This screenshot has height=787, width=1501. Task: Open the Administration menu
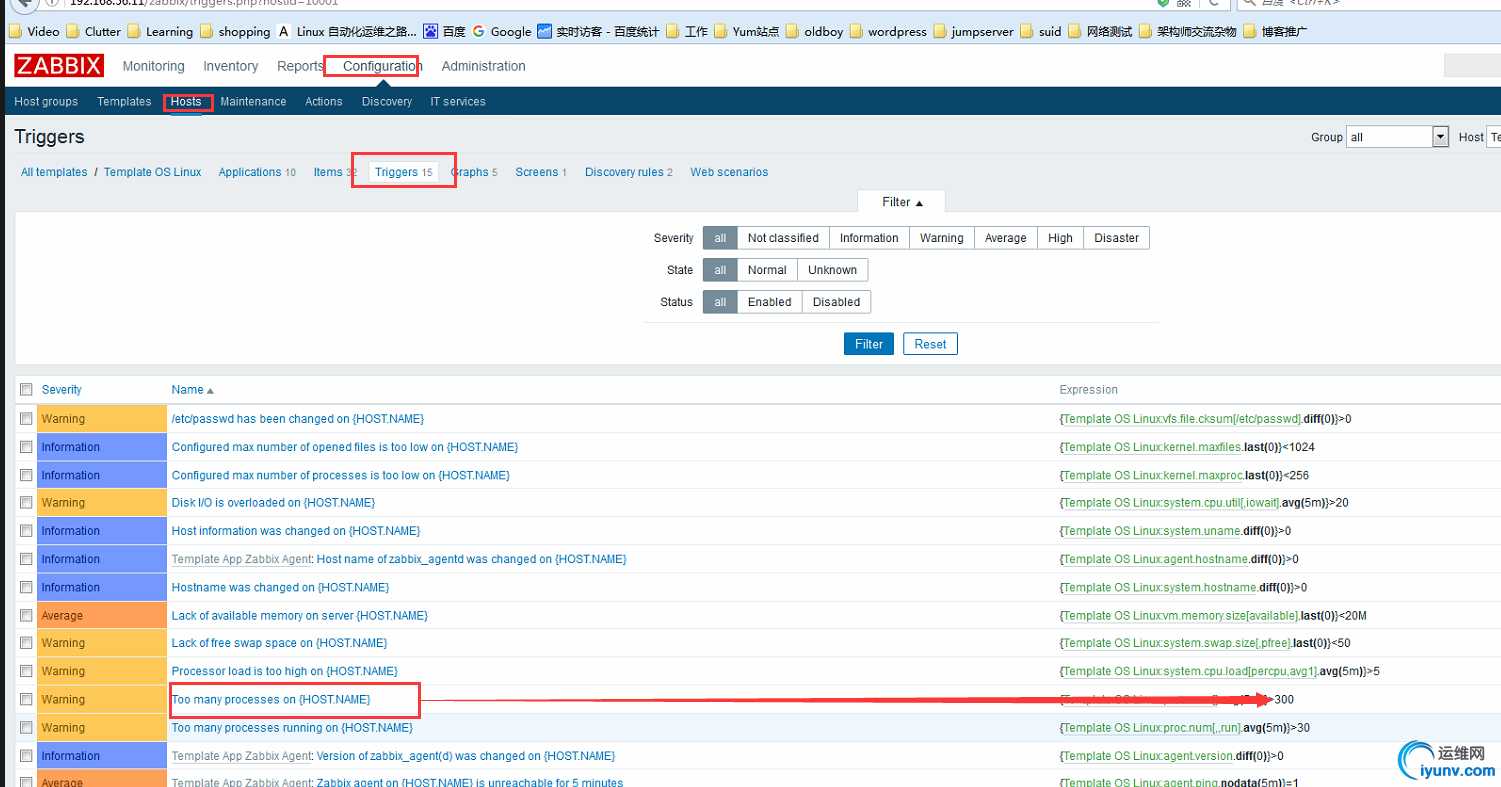coord(483,66)
